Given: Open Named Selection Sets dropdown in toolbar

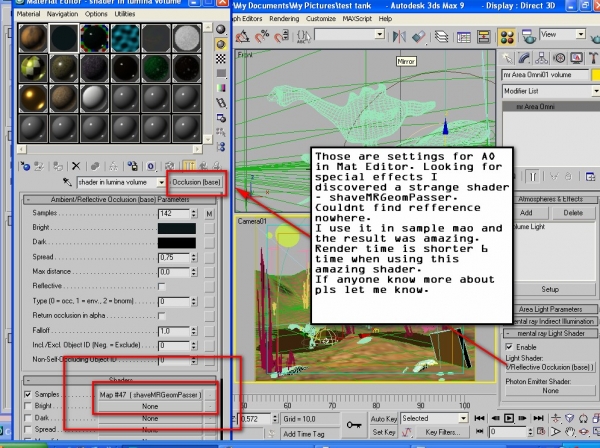Looking at the screenshot, I should (380, 34).
